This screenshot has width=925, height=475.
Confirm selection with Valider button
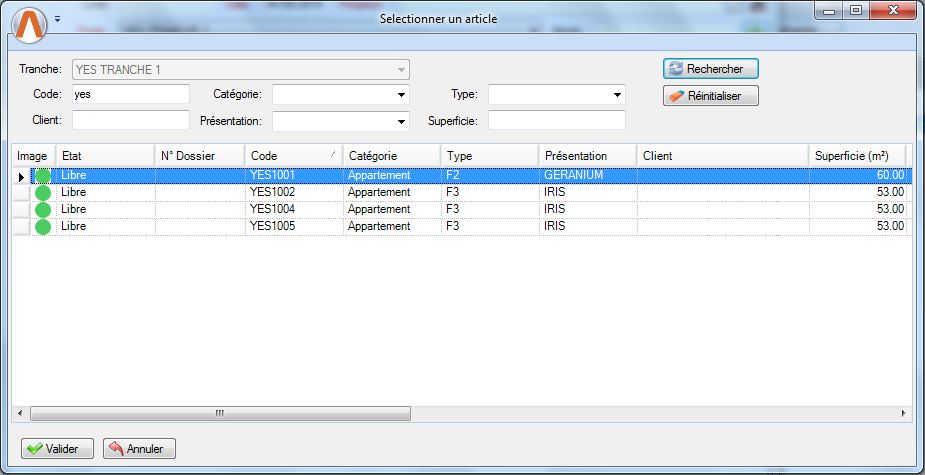57,449
